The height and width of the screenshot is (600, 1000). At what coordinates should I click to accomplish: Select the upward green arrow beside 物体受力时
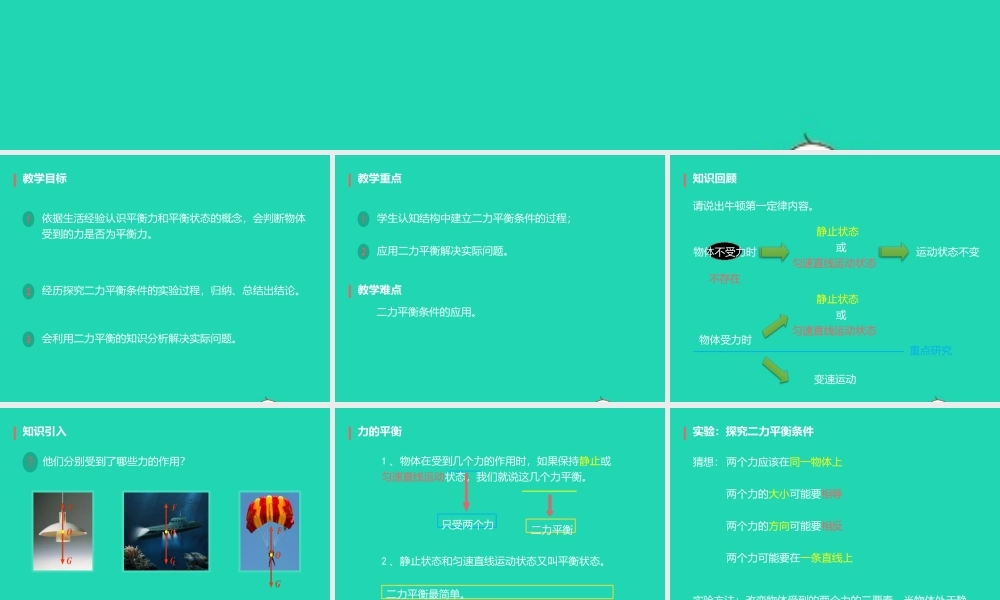click(775, 326)
